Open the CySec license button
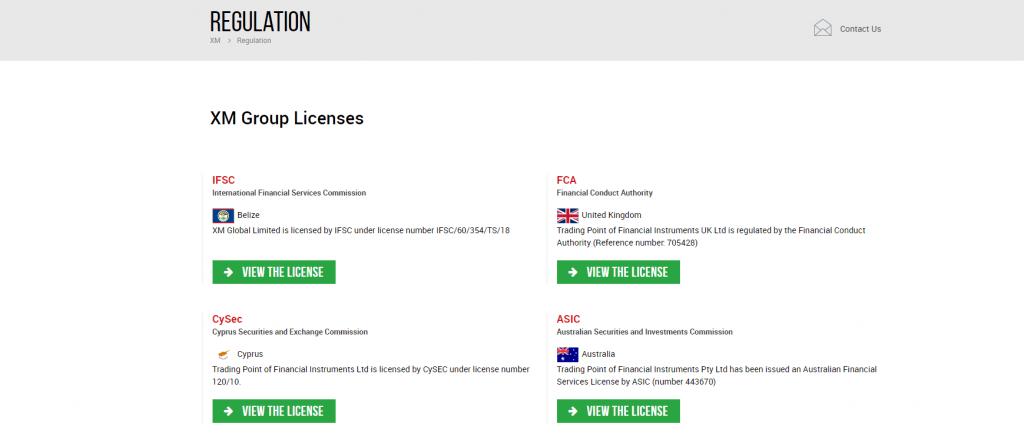 274,411
